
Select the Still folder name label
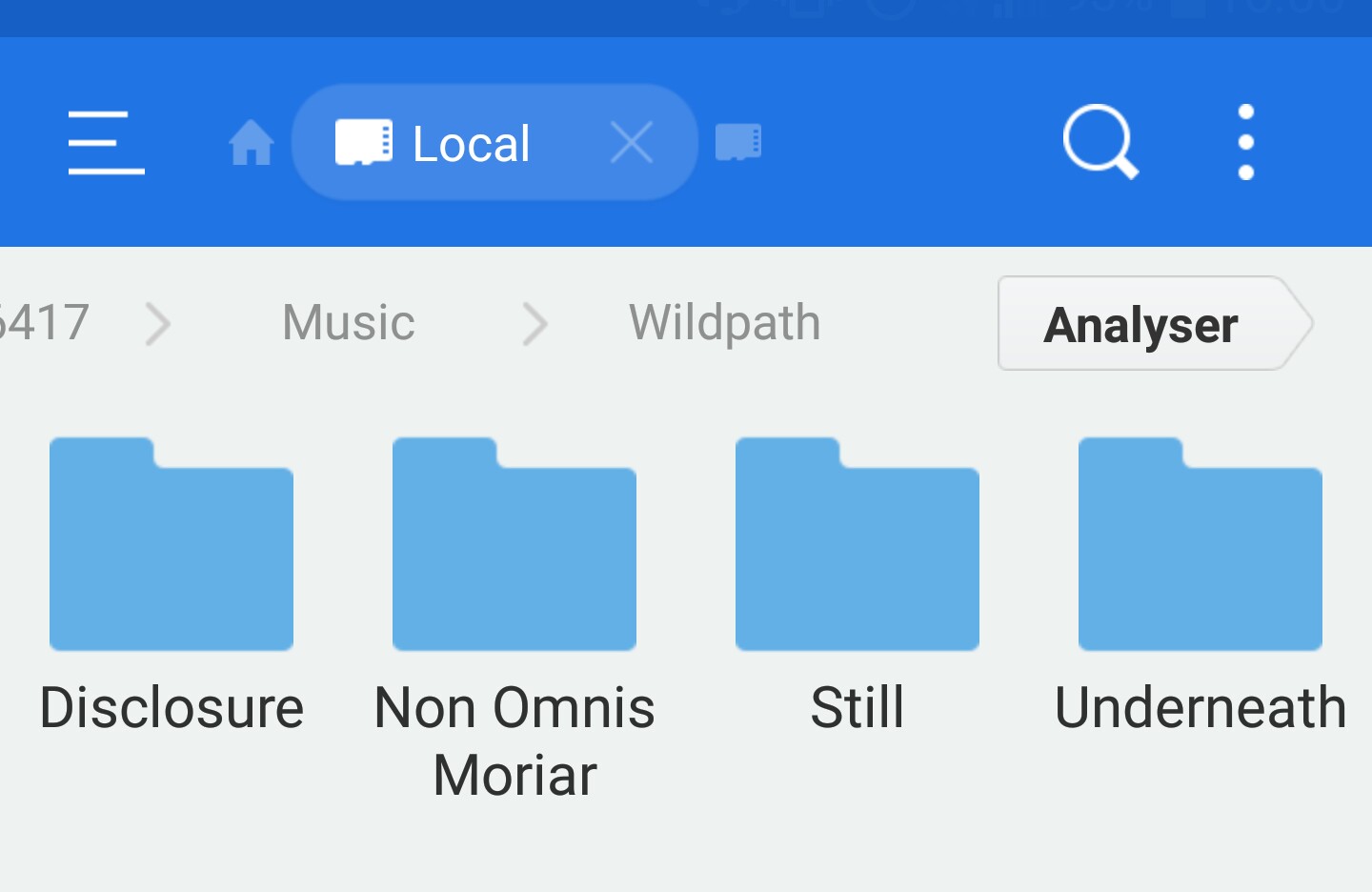click(x=857, y=708)
